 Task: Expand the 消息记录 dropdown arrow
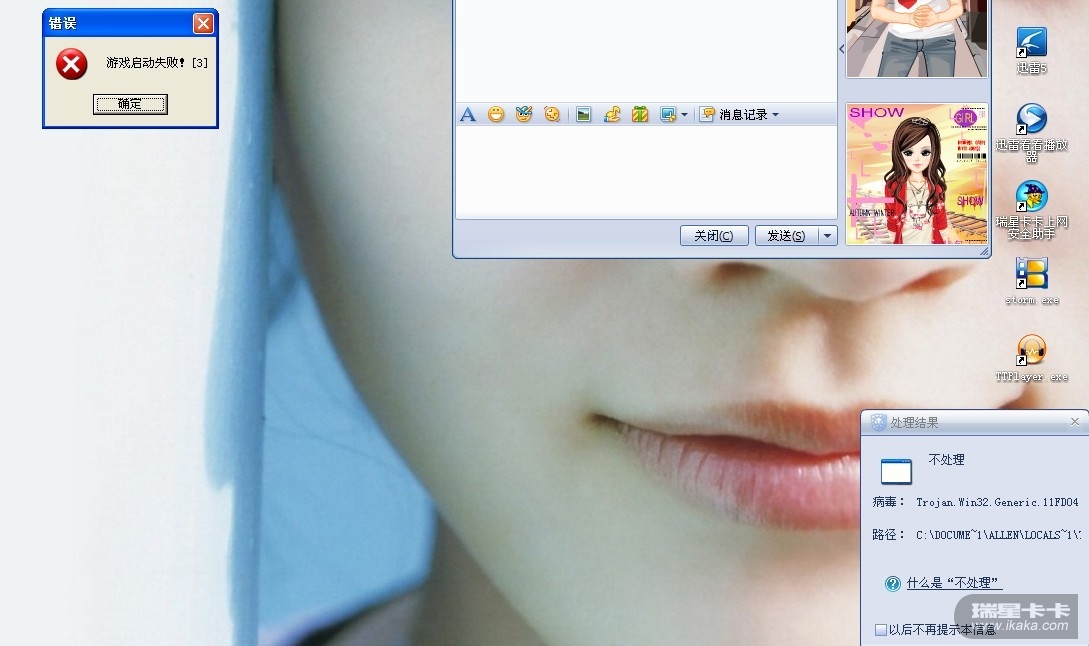point(776,115)
